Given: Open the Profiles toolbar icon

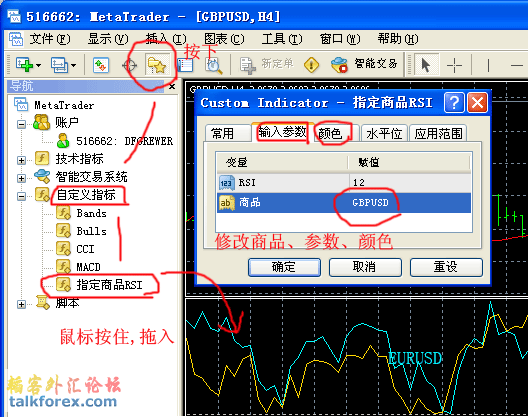Looking at the screenshot, I should point(60,65).
